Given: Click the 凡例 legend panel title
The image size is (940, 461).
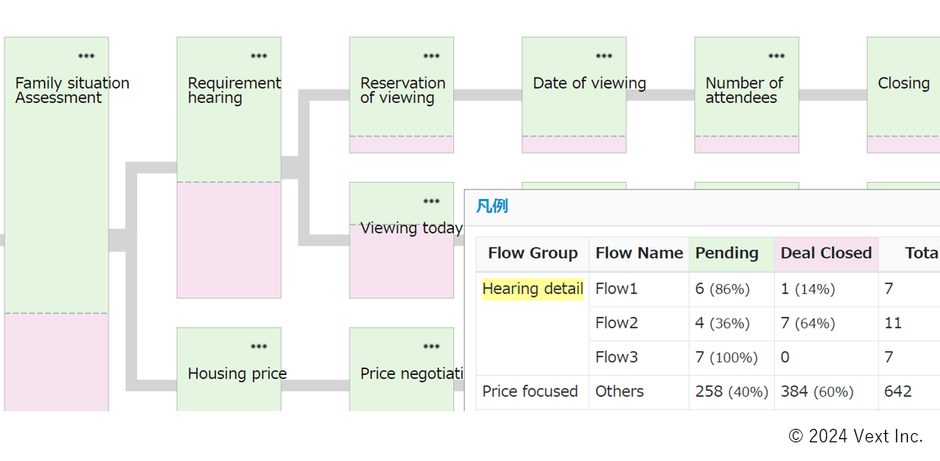Looking at the screenshot, I should [491, 206].
